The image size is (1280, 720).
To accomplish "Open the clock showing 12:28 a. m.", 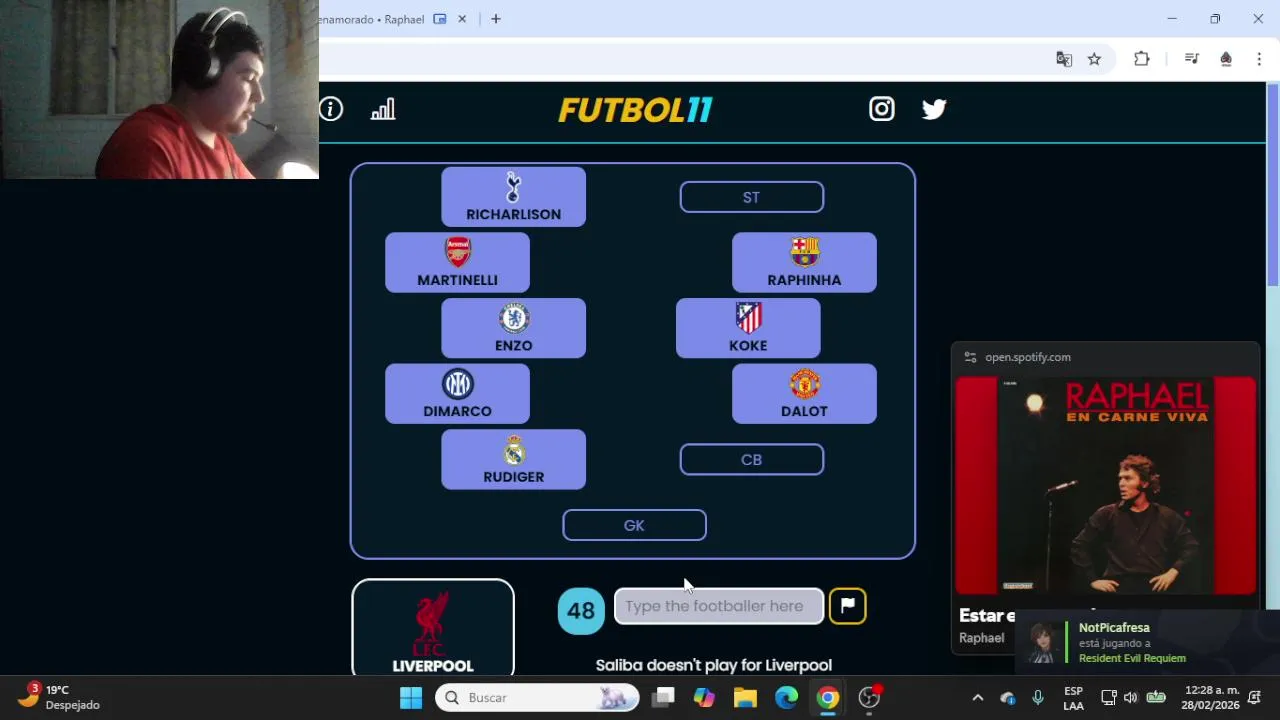I will [x=1210, y=697].
